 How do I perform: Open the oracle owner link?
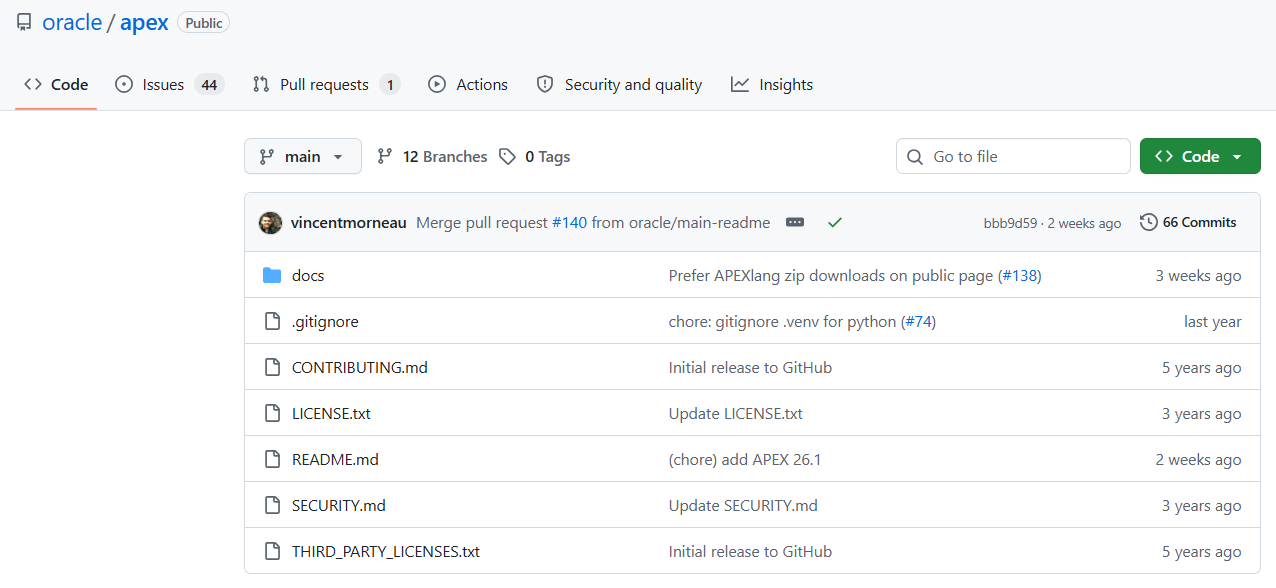pos(72,22)
